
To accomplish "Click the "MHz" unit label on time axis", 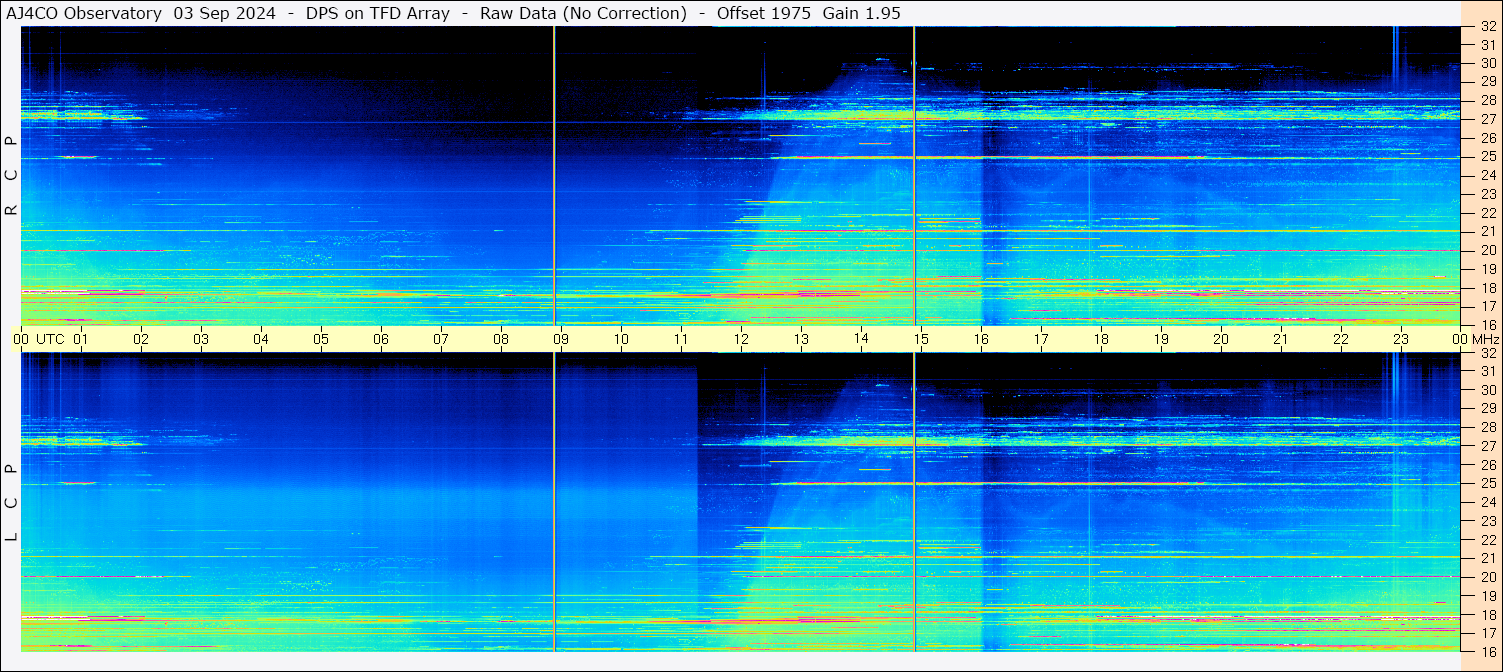I will (1485, 339).
